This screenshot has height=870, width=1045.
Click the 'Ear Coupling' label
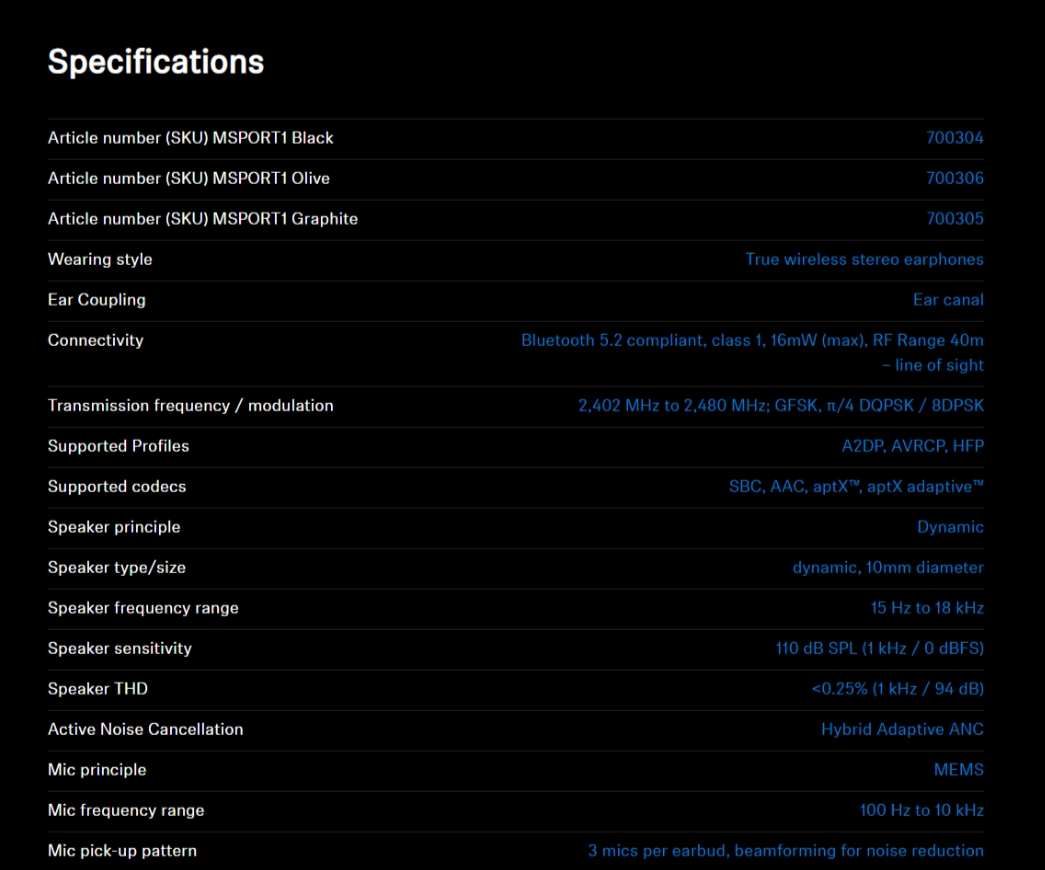pos(97,300)
